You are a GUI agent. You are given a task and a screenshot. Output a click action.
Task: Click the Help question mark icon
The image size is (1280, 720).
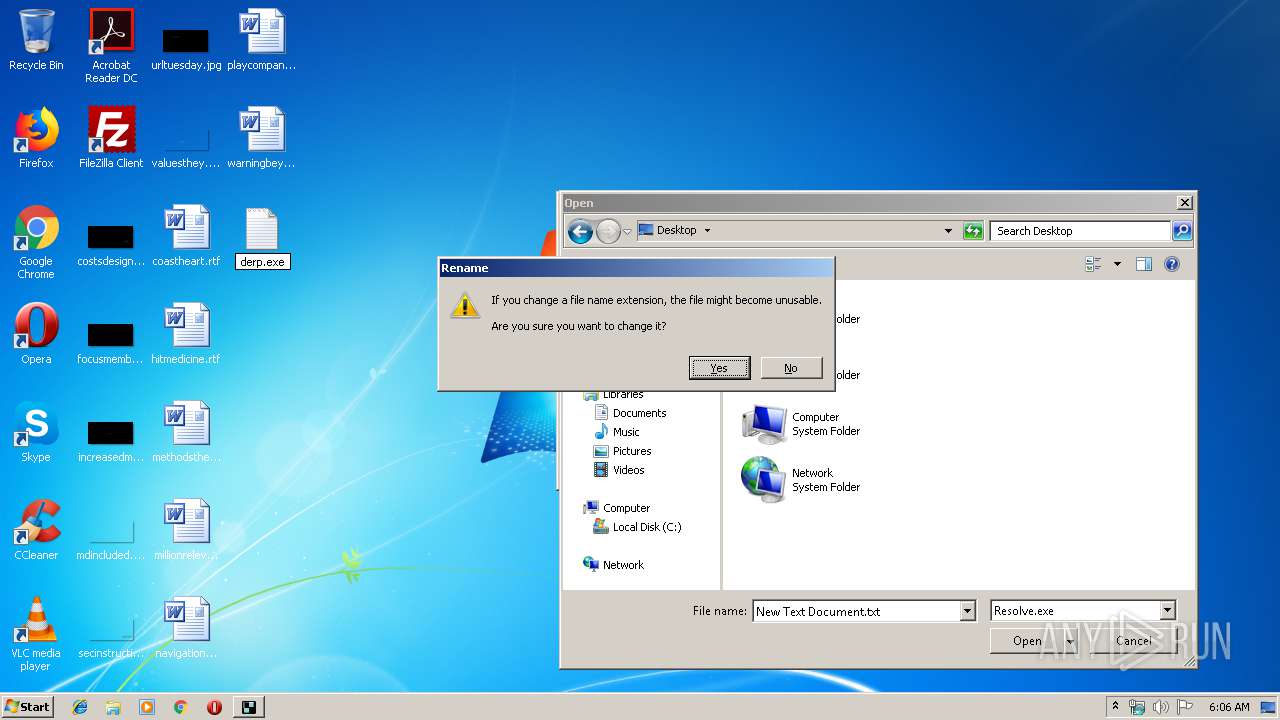point(1172,264)
